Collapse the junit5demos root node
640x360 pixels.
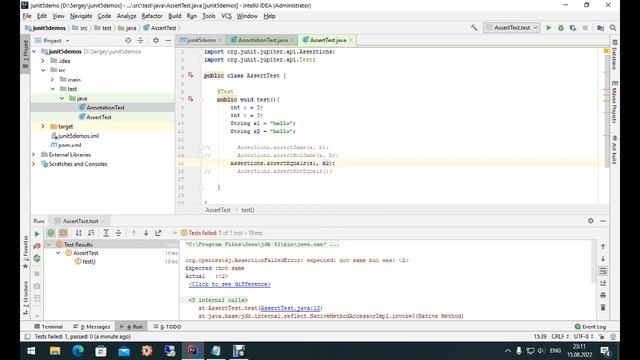pyautogui.click(x=34, y=51)
